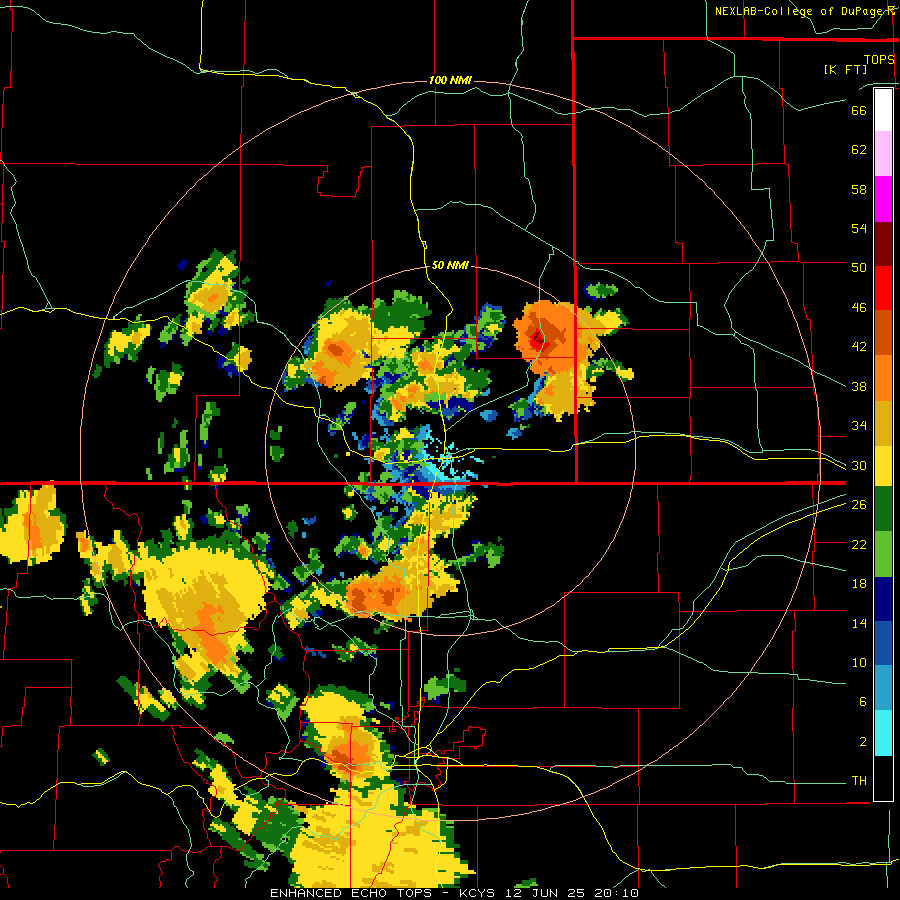Click the orange 38-42 kft legend swatch

click(883, 378)
